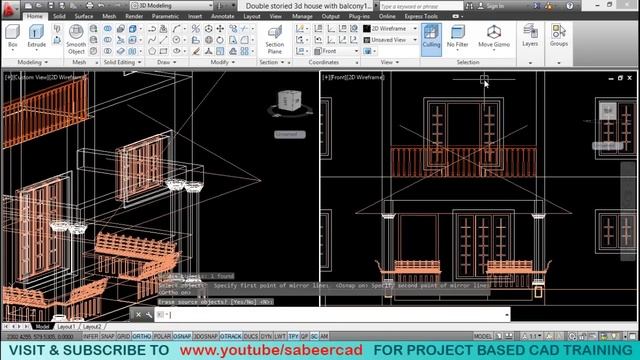
Task: Open the Layers panel button
Action: (x=530, y=35)
